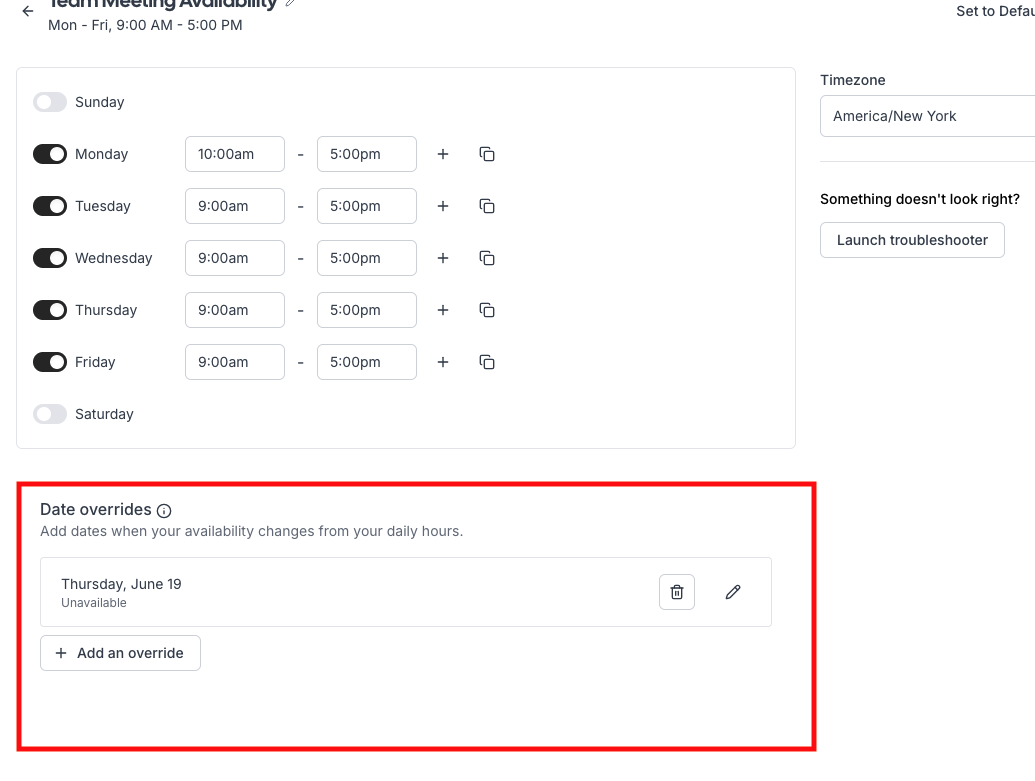Open Wednesday's 9:00am start time dropdown
This screenshot has height=781, width=1035.
[x=235, y=258]
